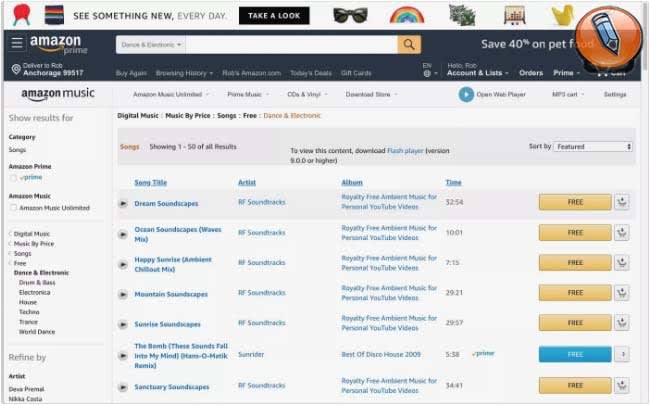This screenshot has height=405, width=650.
Task: Add Sanctuary Soundscapes to MP3 cart icon
Action: 621,386
